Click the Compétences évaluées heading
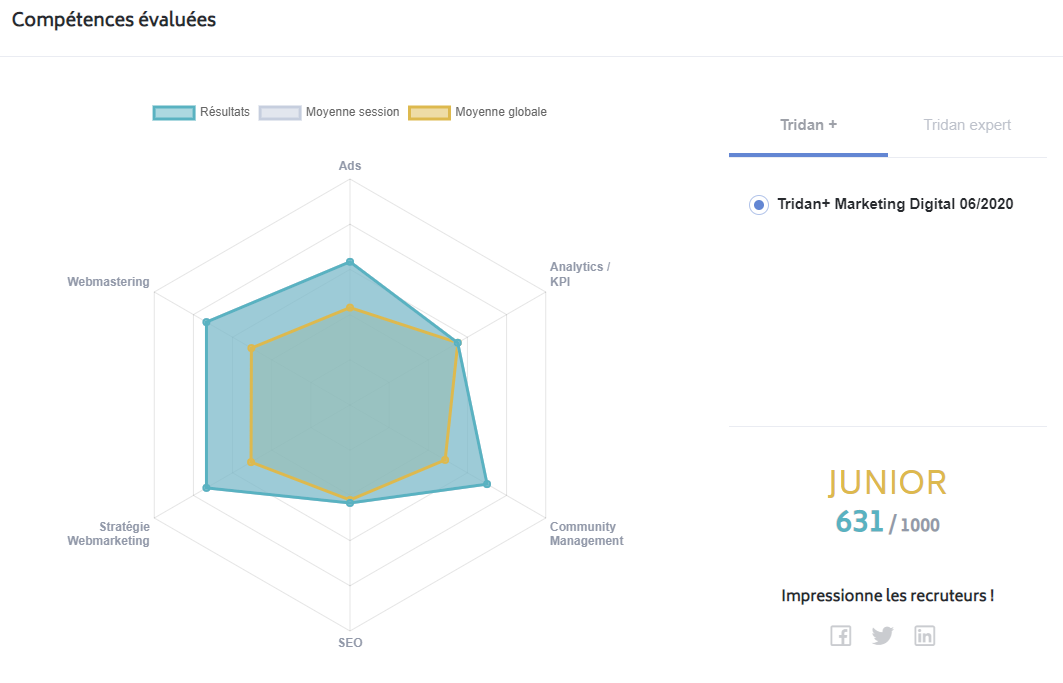 [114, 20]
